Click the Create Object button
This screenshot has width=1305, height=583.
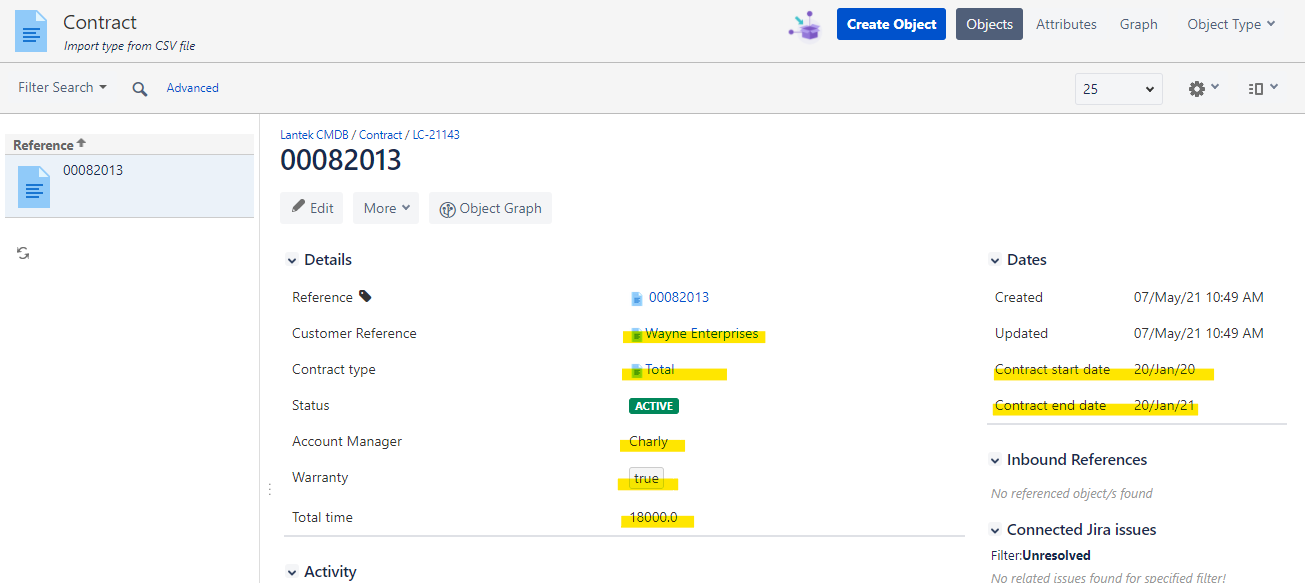891,24
